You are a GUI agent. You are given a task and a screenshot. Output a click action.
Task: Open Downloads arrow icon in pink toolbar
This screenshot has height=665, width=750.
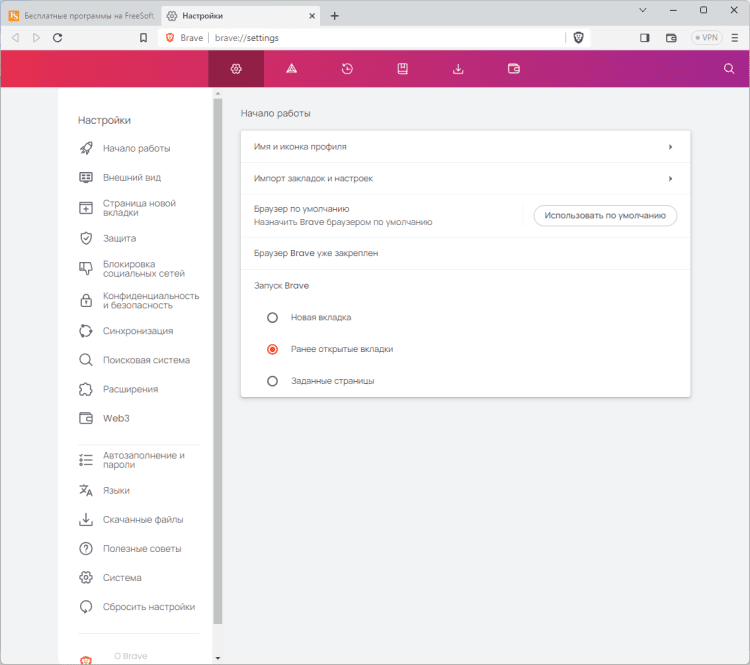(x=458, y=69)
